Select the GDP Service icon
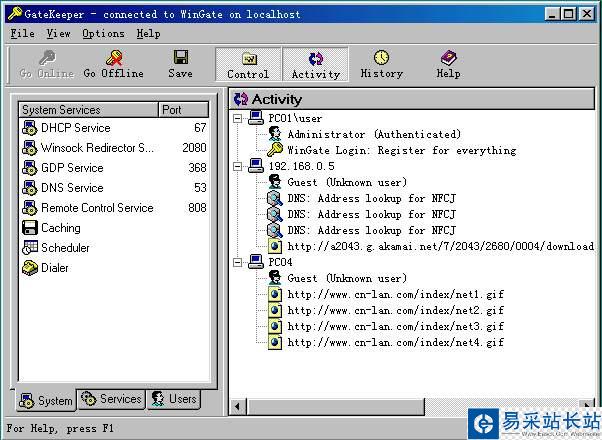 coord(30,168)
